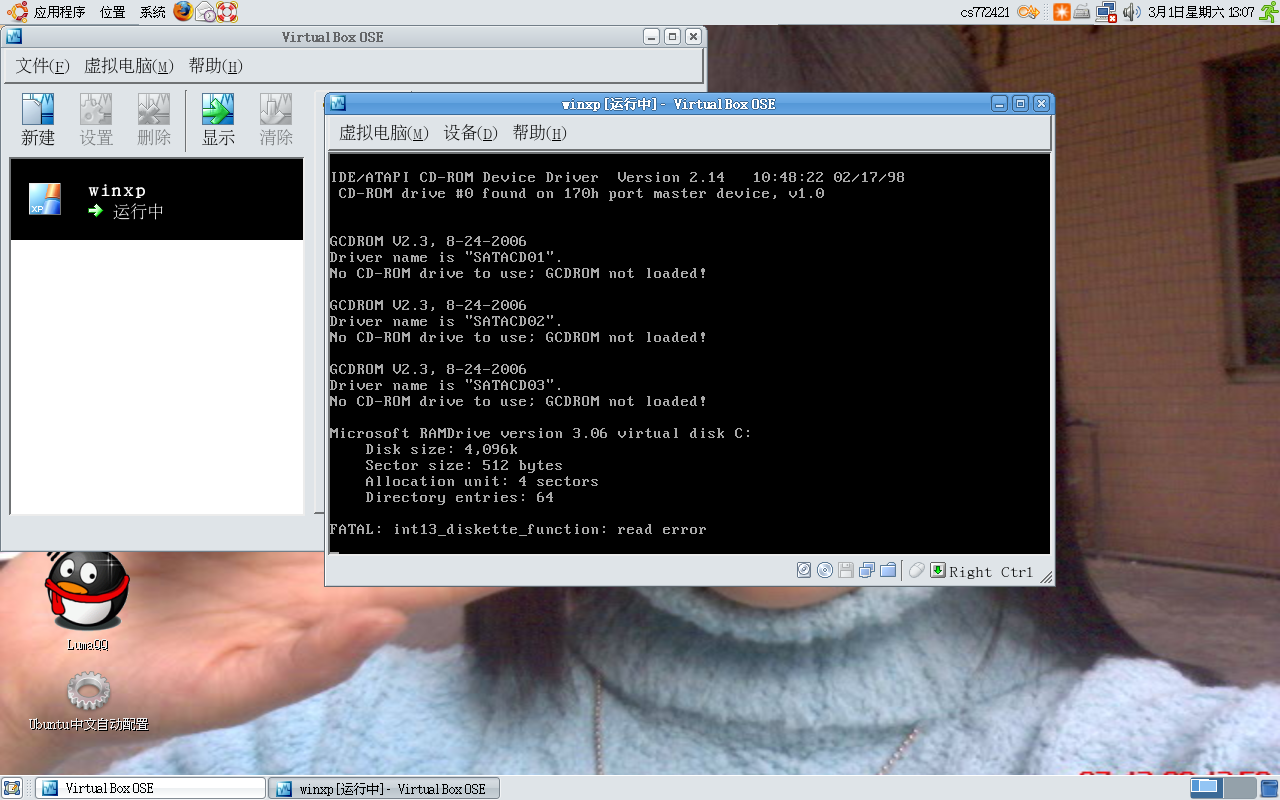This screenshot has height=800, width=1280.
Task: Switch to VirtualBox OSE taskbar button
Action: click(151, 788)
